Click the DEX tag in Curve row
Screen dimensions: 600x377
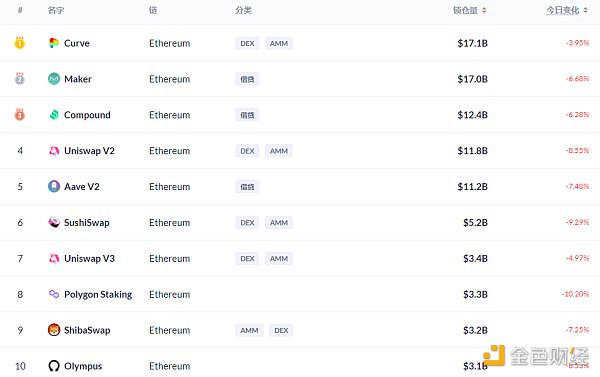coord(247,43)
